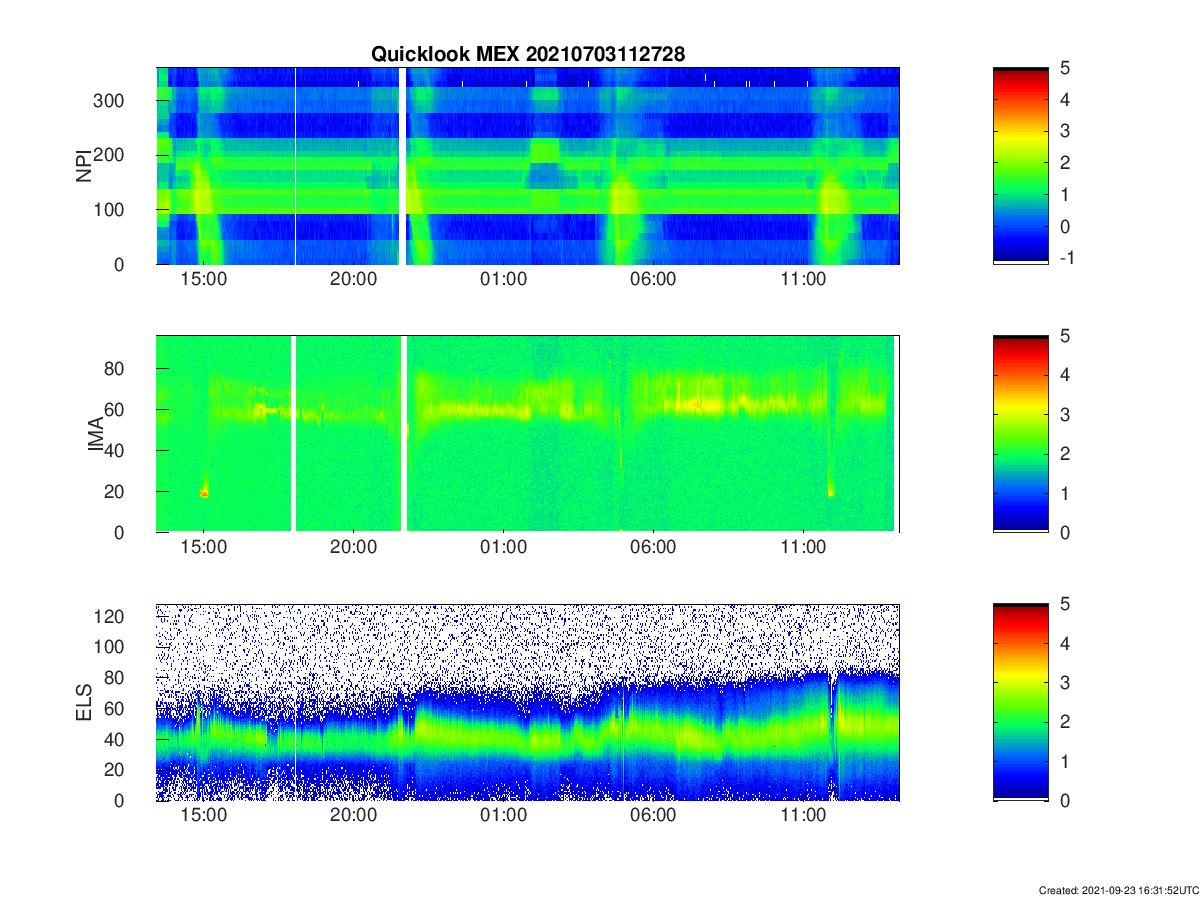Viewport: 1200px width, 900px height.
Task: Click the white data gap near 18:00 in IMA panel
Action: point(294,433)
